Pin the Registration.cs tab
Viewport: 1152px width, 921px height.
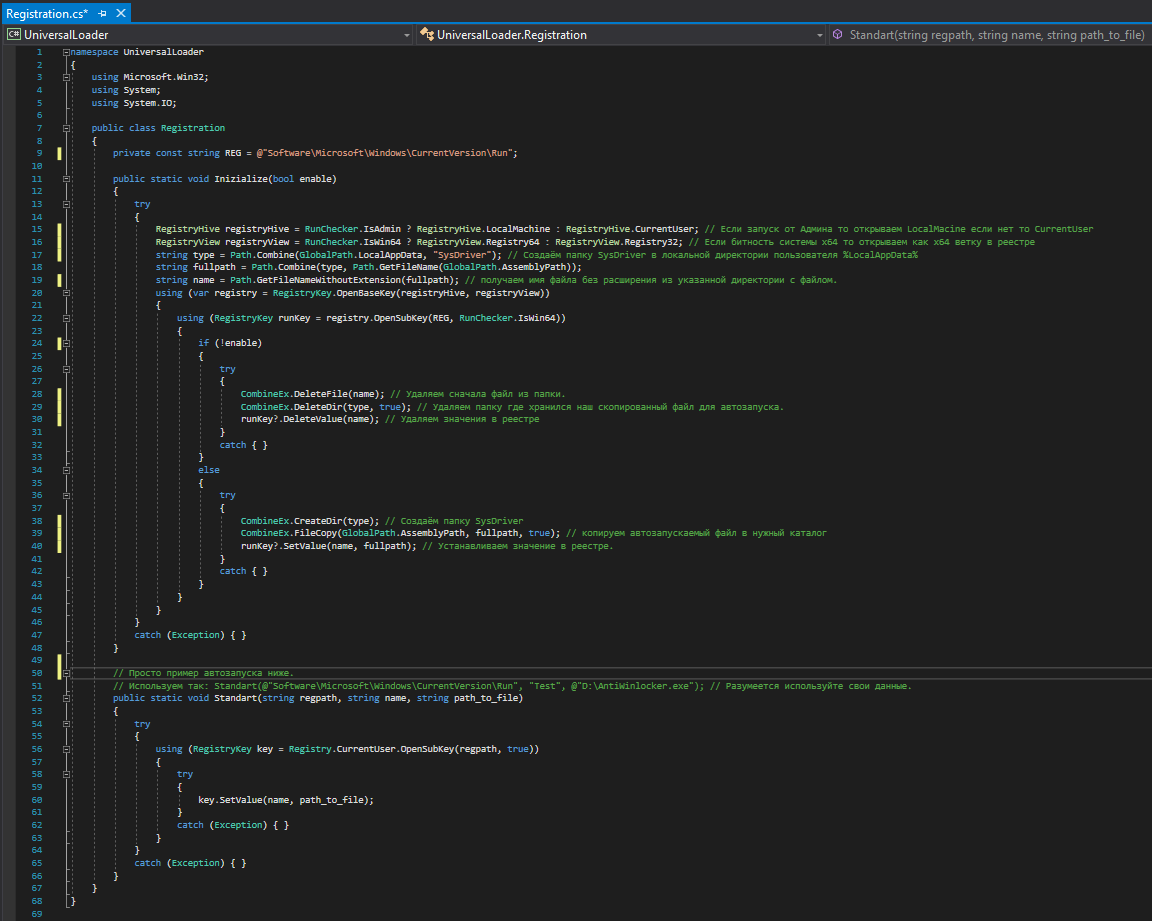103,13
